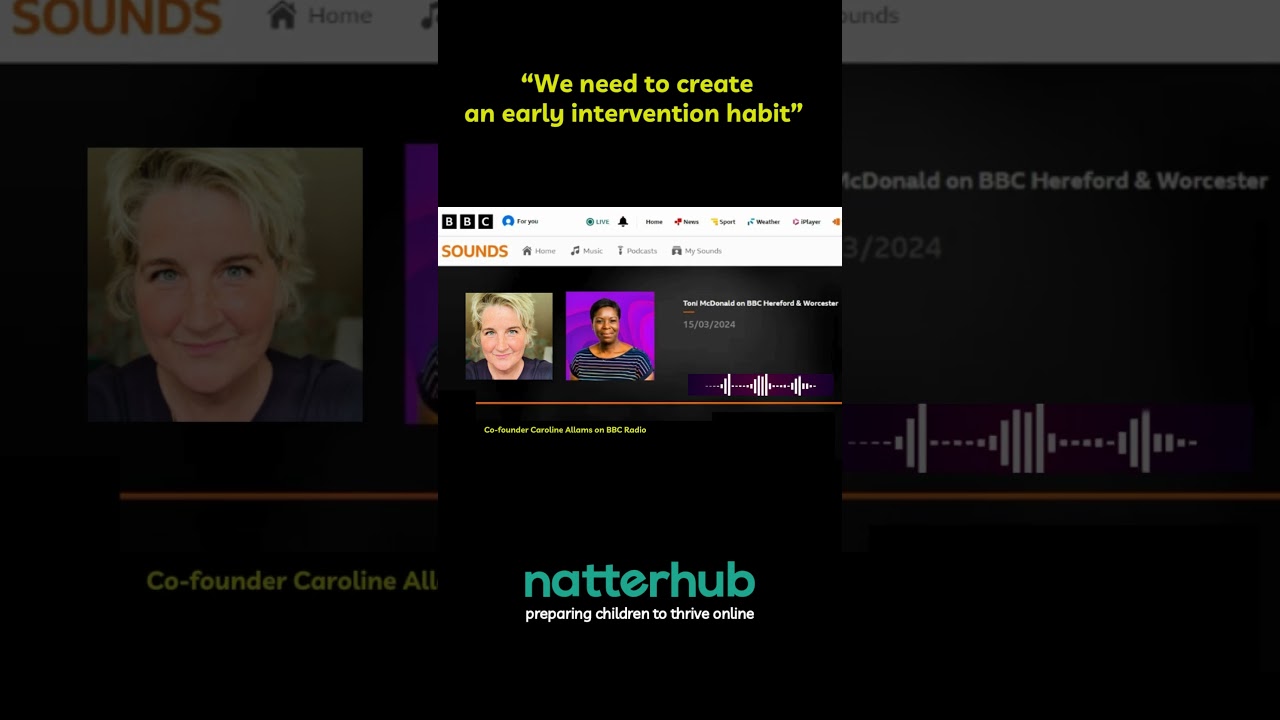
Task: Click the early intervention habit quote
Action: tap(634, 98)
